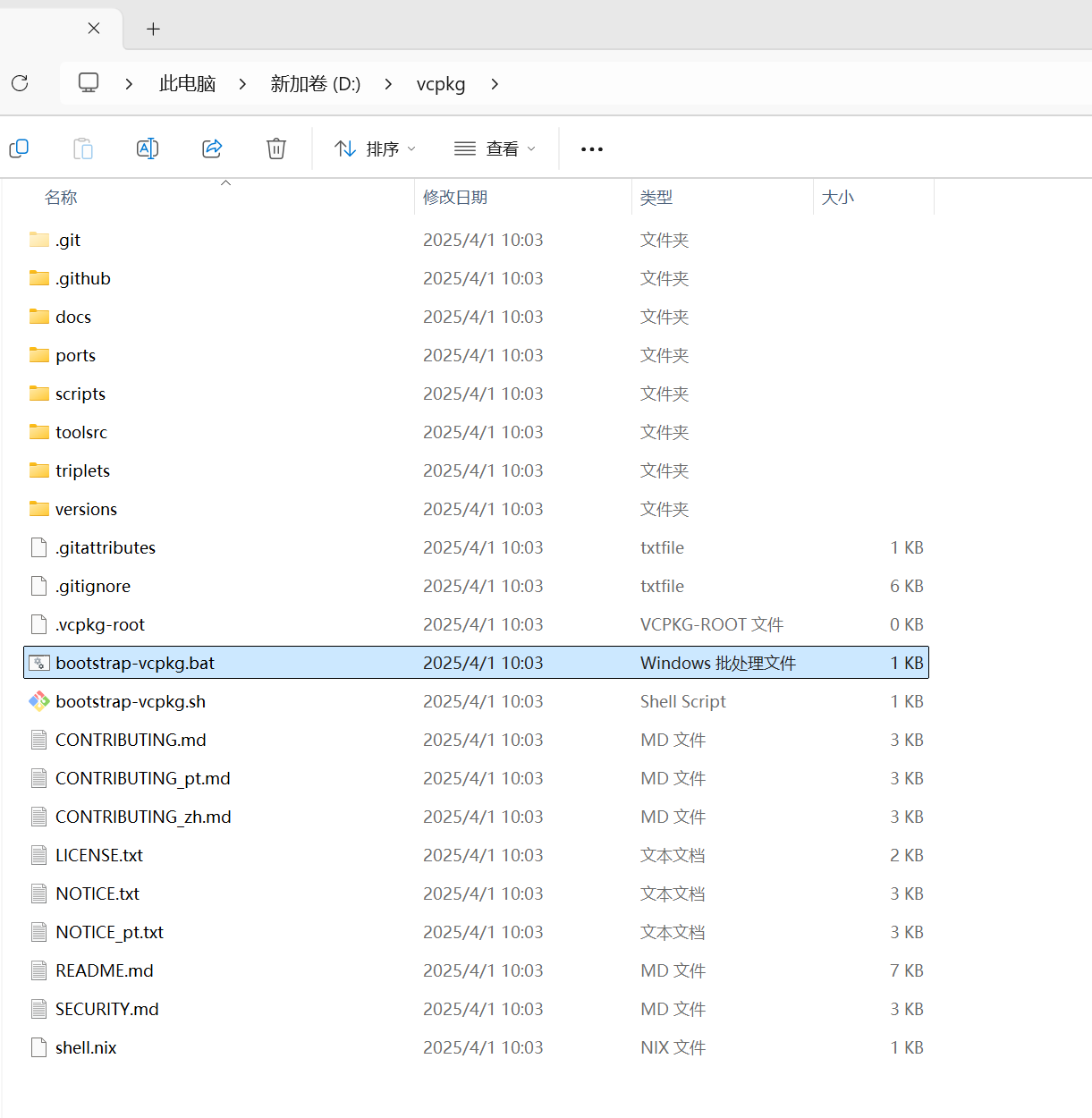Click the 2 KB size of LICENSE.txt

coord(907,855)
